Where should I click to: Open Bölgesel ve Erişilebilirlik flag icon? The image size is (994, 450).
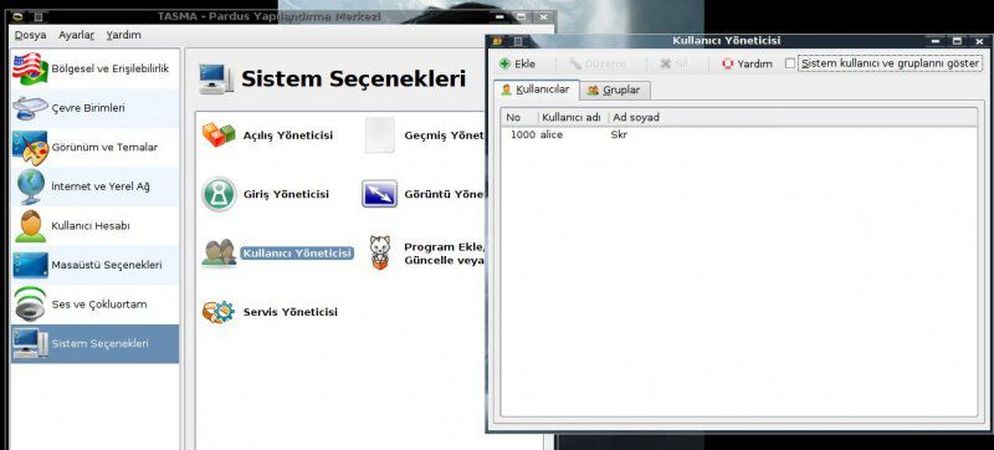click(x=29, y=68)
